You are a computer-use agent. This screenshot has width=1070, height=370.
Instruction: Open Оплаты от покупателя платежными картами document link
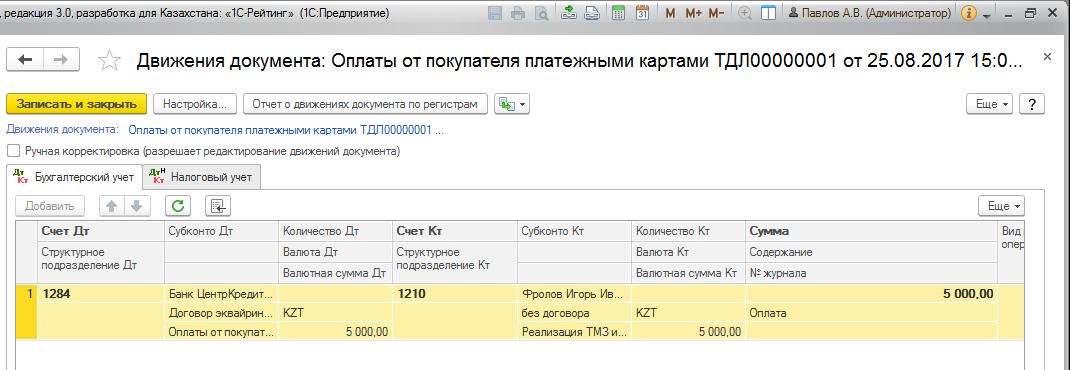286,130
